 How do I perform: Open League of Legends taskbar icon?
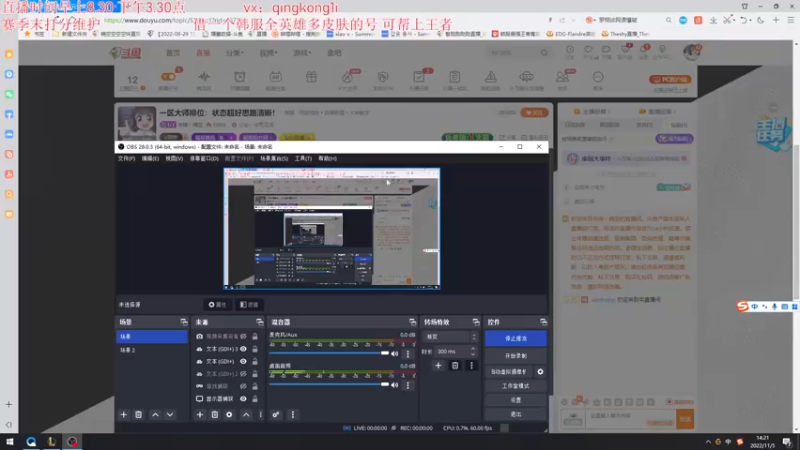tap(52, 442)
